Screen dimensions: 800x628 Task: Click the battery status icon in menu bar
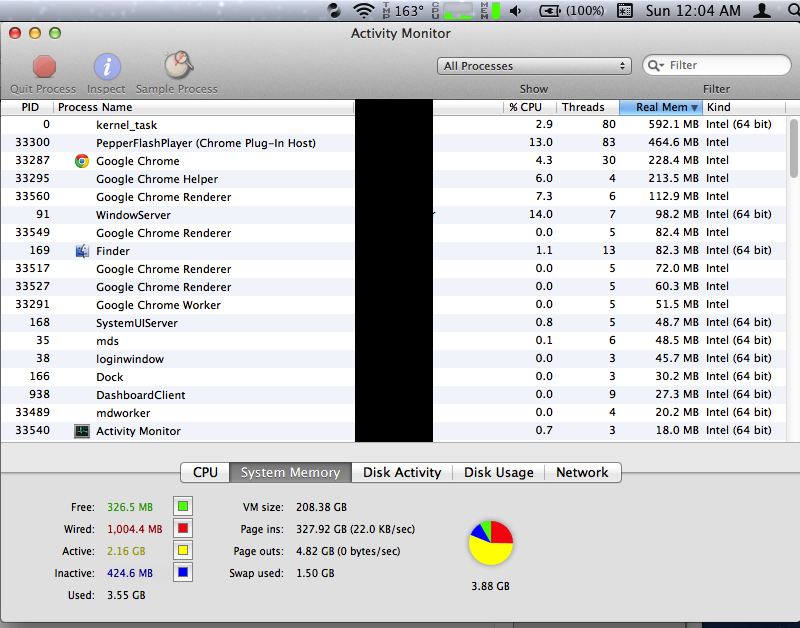point(549,10)
